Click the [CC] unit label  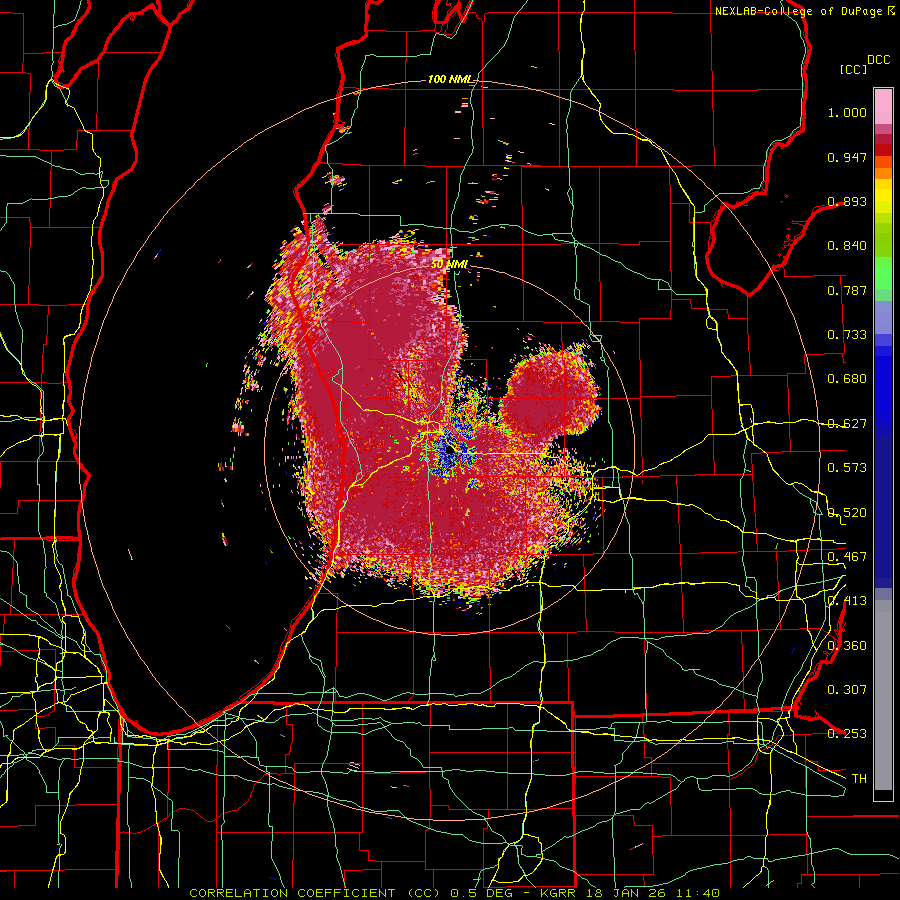coord(854,69)
